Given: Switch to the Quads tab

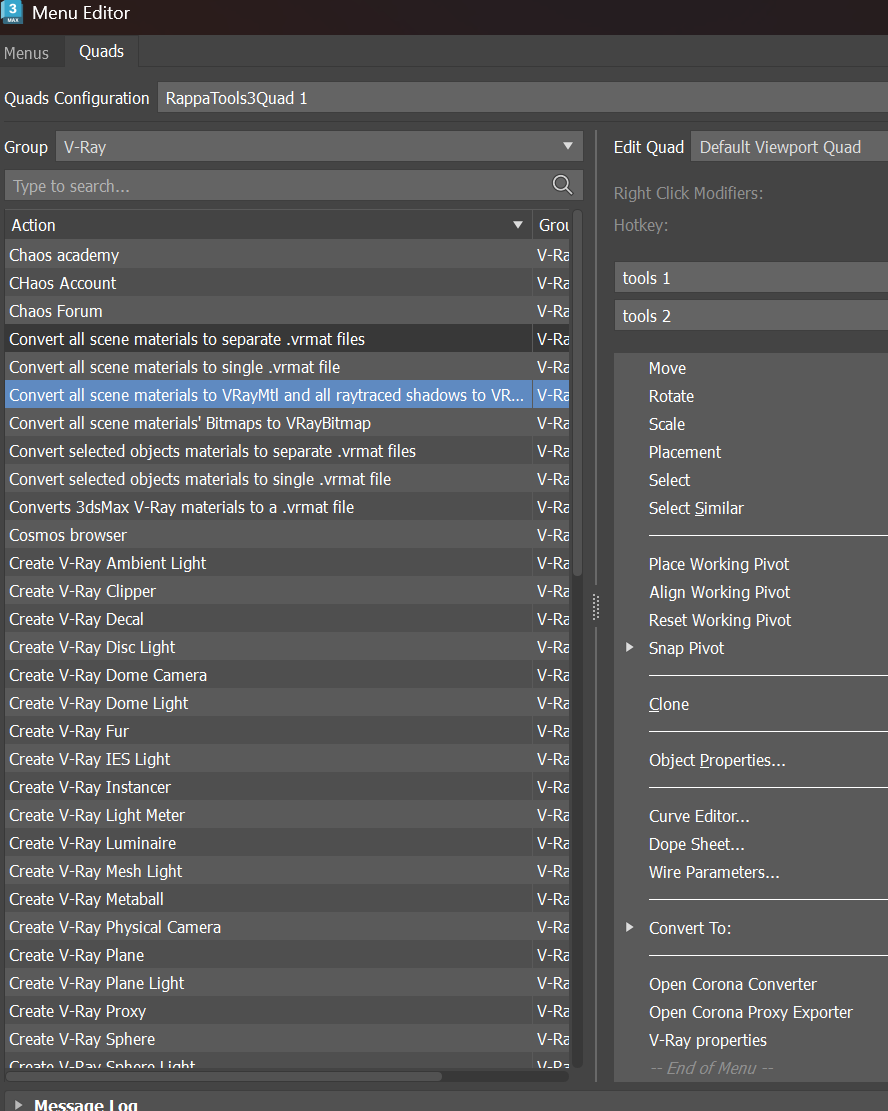Looking at the screenshot, I should (x=101, y=52).
